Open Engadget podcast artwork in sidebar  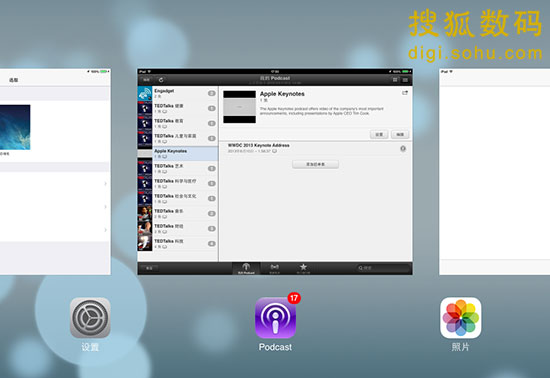tap(145, 93)
